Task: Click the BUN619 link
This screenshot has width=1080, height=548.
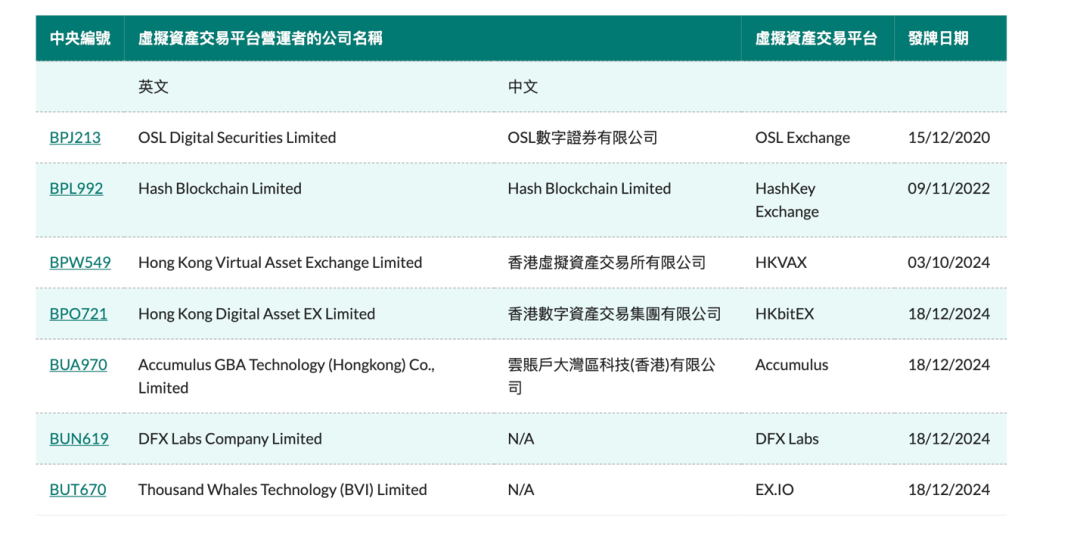Action: (x=79, y=439)
